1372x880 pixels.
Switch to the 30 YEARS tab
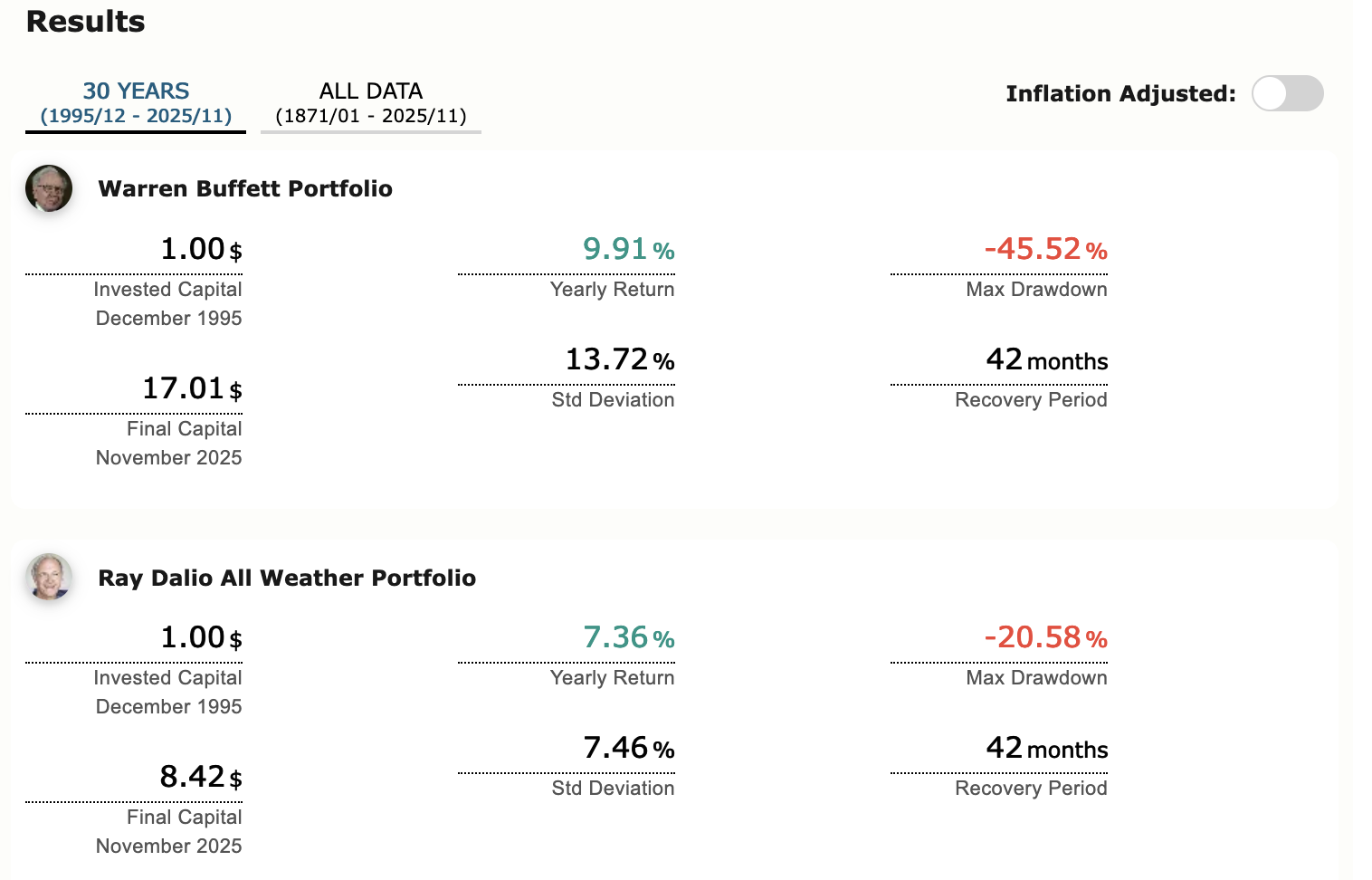[x=136, y=102]
